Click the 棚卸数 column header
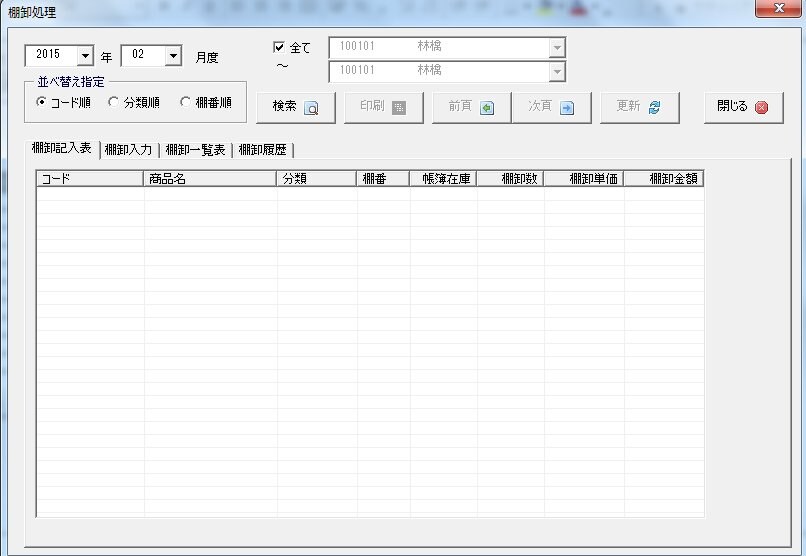806x556 pixels. point(510,178)
